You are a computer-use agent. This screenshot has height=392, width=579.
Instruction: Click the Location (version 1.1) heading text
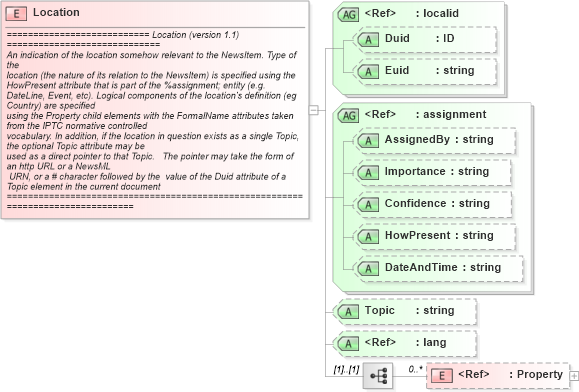click(196, 35)
